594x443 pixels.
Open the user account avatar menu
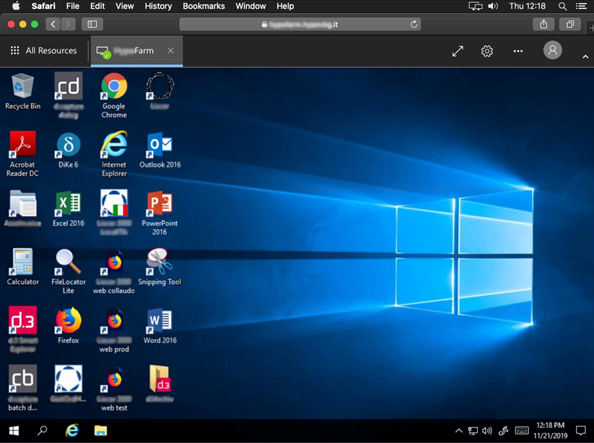click(553, 50)
